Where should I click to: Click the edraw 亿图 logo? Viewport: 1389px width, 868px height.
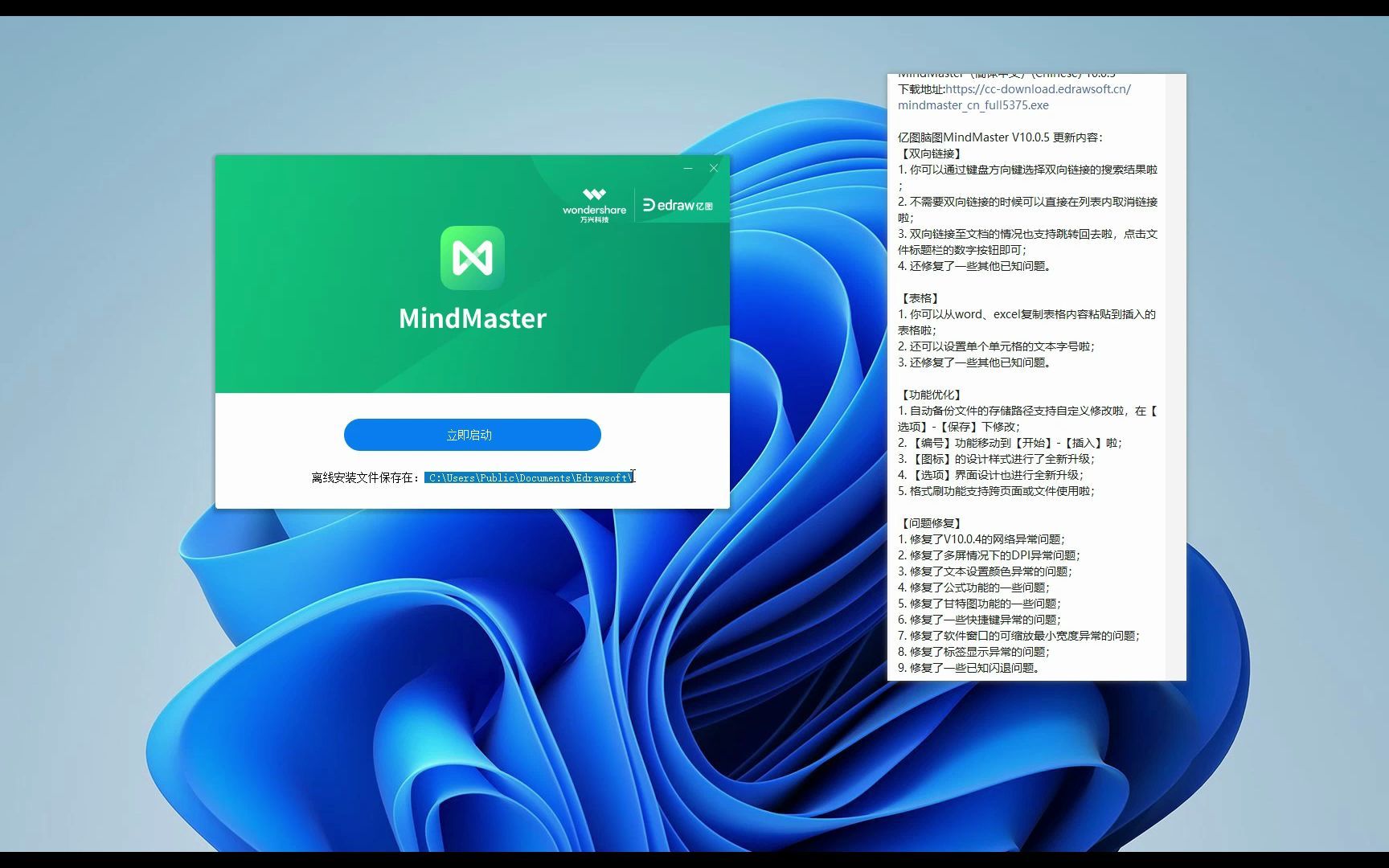(678, 206)
